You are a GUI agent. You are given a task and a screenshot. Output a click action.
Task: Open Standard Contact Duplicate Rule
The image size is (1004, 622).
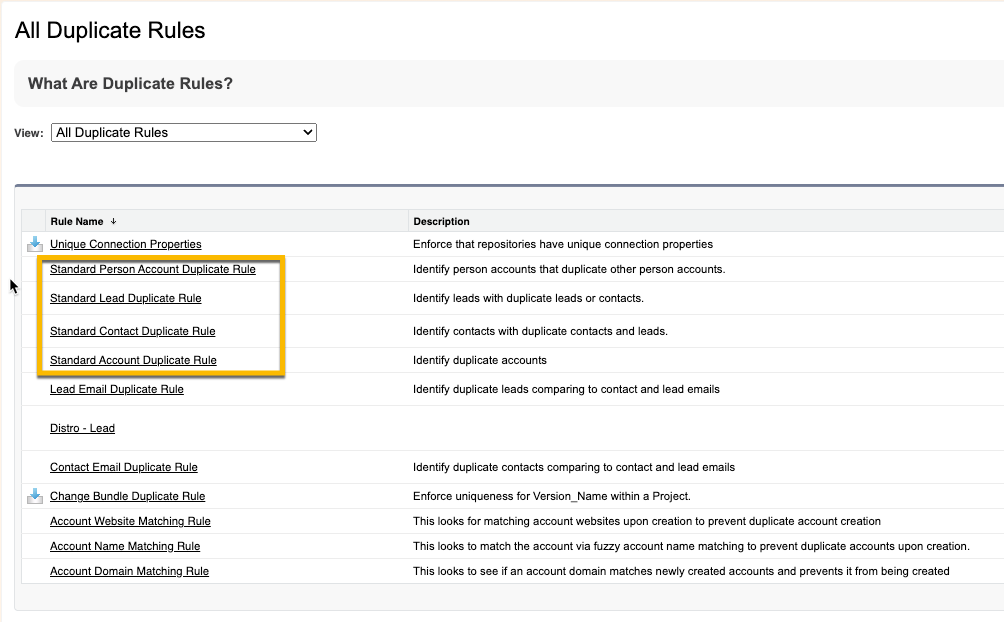click(133, 331)
